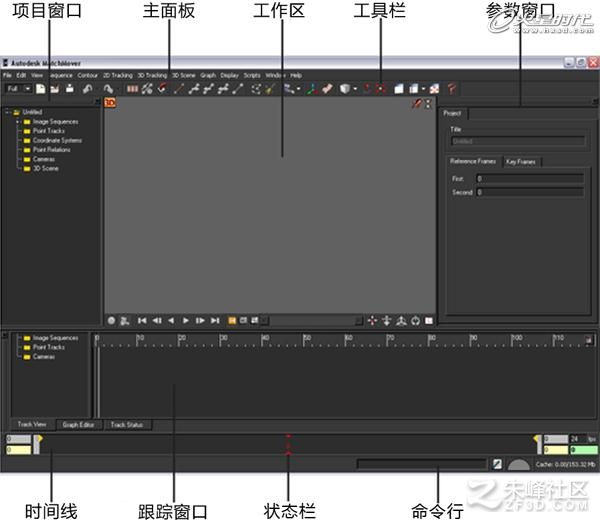
Task: Toggle the pin icon in the workspace corner
Action: click(x=416, y=103)
